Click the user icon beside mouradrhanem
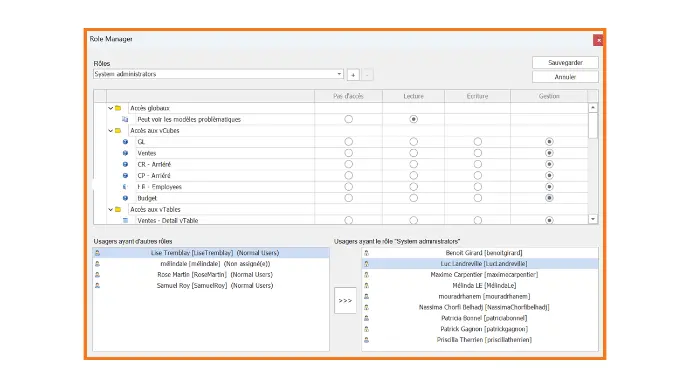 pos(367,296)
